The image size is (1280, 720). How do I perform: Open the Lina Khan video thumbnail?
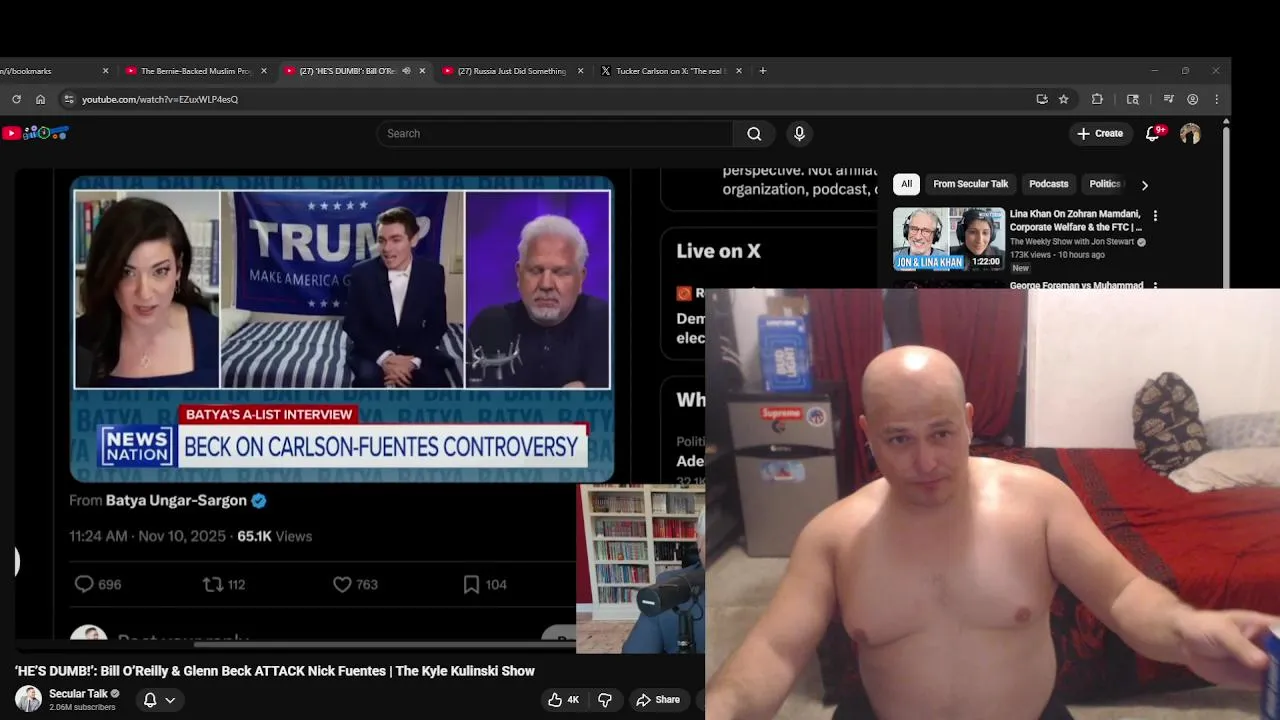point(948,239)
